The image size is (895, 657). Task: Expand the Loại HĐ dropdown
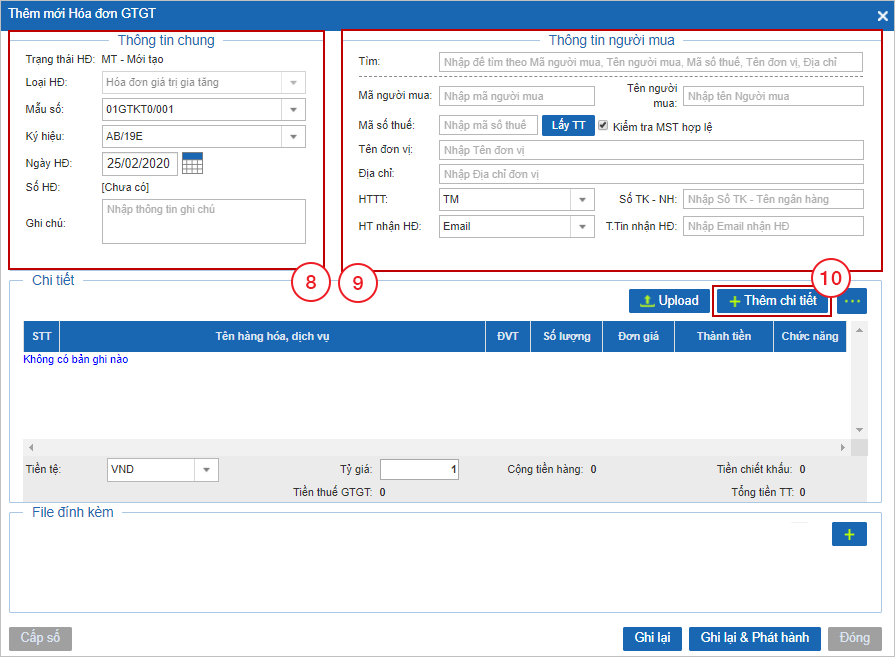pyautogui.click(x=293, y=82)
